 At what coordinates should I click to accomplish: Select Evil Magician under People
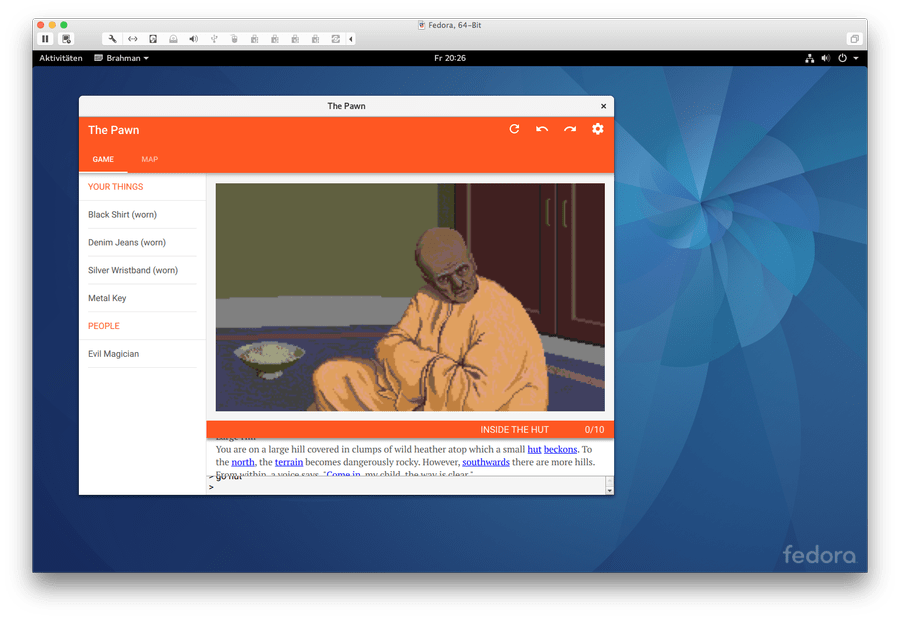tap(114, 354)
